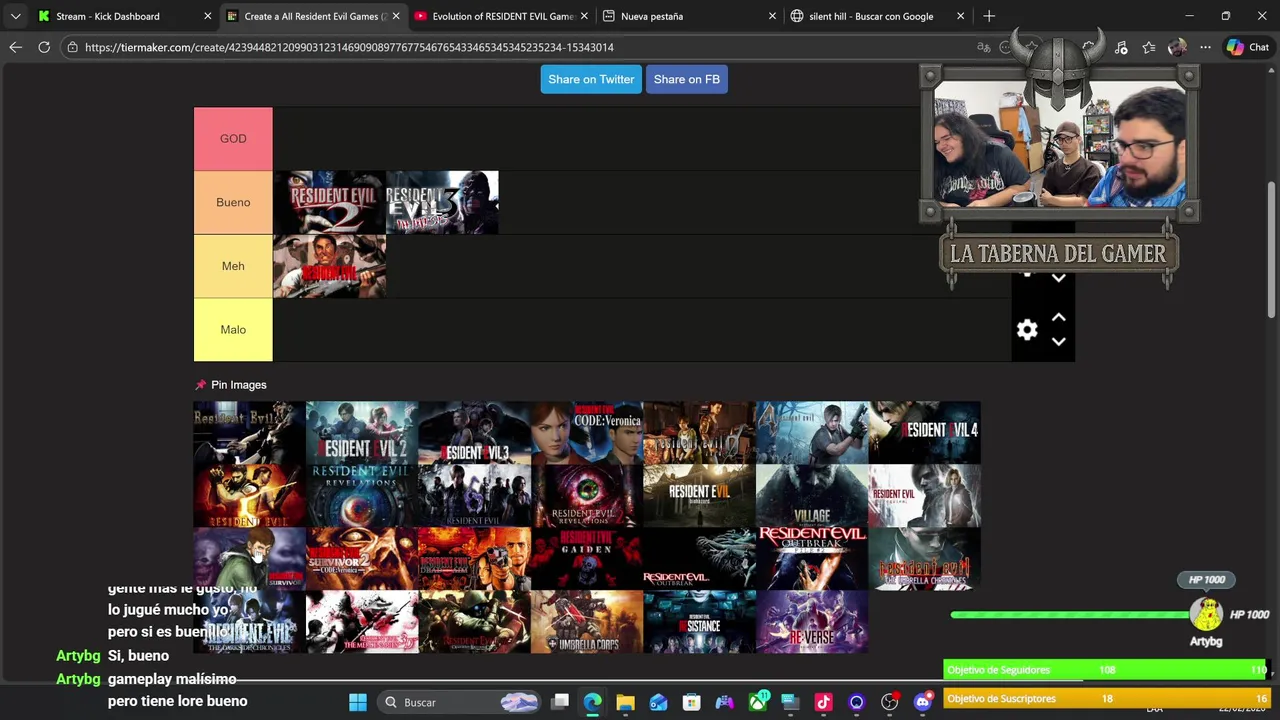Open the Favorites list icon
The image size is (1280, 720).
tap(1149, 47)
